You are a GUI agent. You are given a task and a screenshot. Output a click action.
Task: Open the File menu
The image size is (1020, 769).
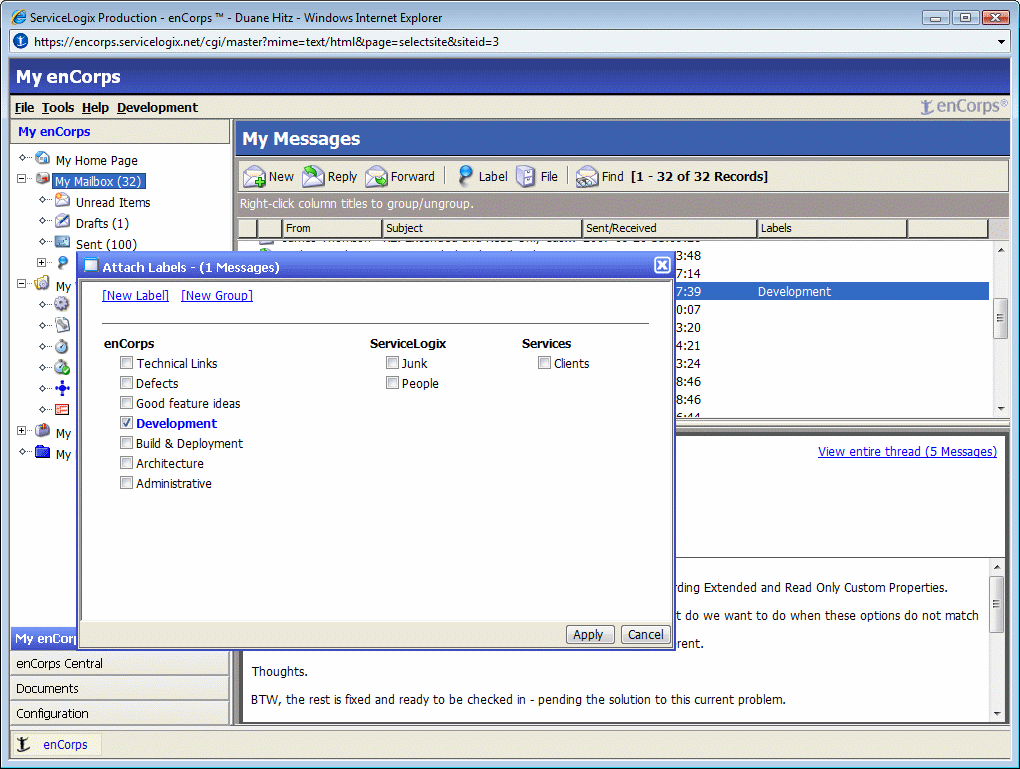25,107
